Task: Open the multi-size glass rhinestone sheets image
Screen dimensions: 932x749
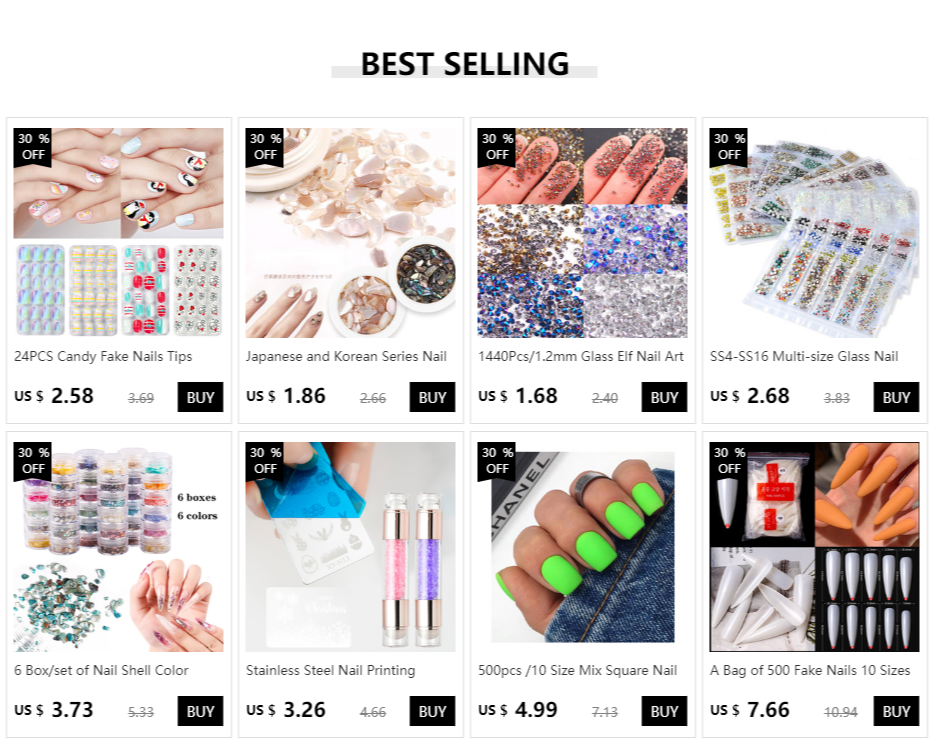Action: pyautogui.click(x=814, y=233)
